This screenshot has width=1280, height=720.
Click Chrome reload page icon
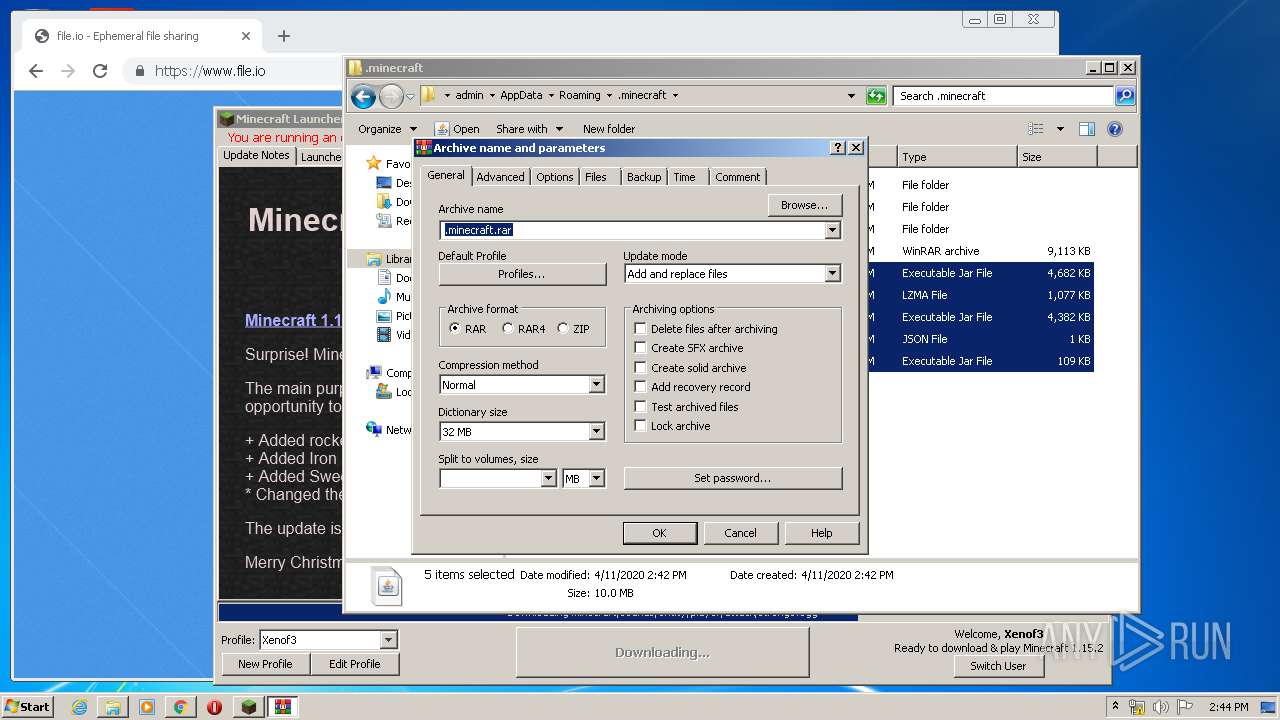pyautogui.click(x=100, y=71)
